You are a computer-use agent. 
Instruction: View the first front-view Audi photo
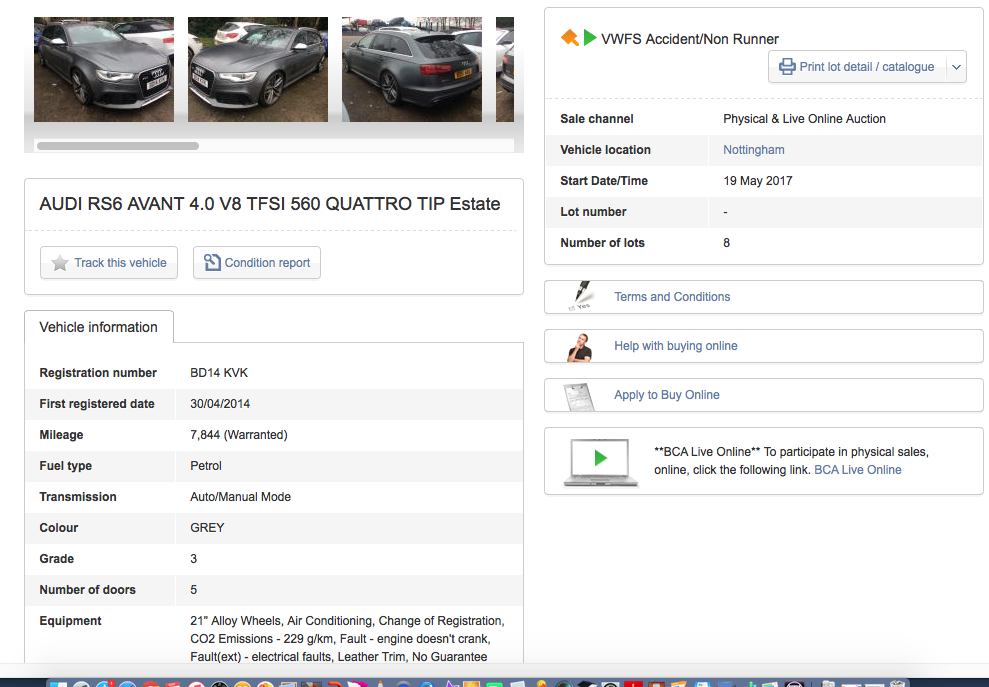pos(104,69)
